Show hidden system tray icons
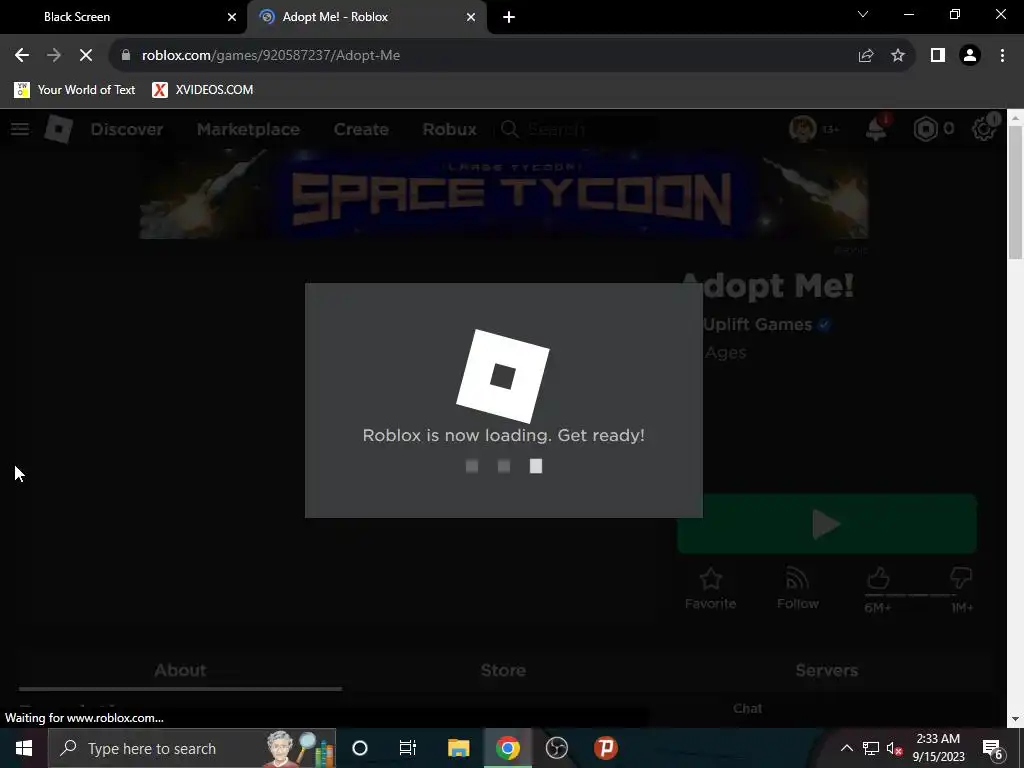The image size is (1024, 768). [x=846, y=748]
